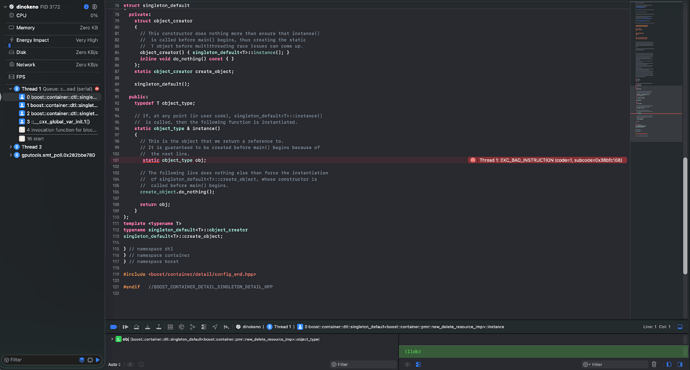Open debug workflow overrides icon beside environment overrides
690x370 pixels.
tap(203, 327)
